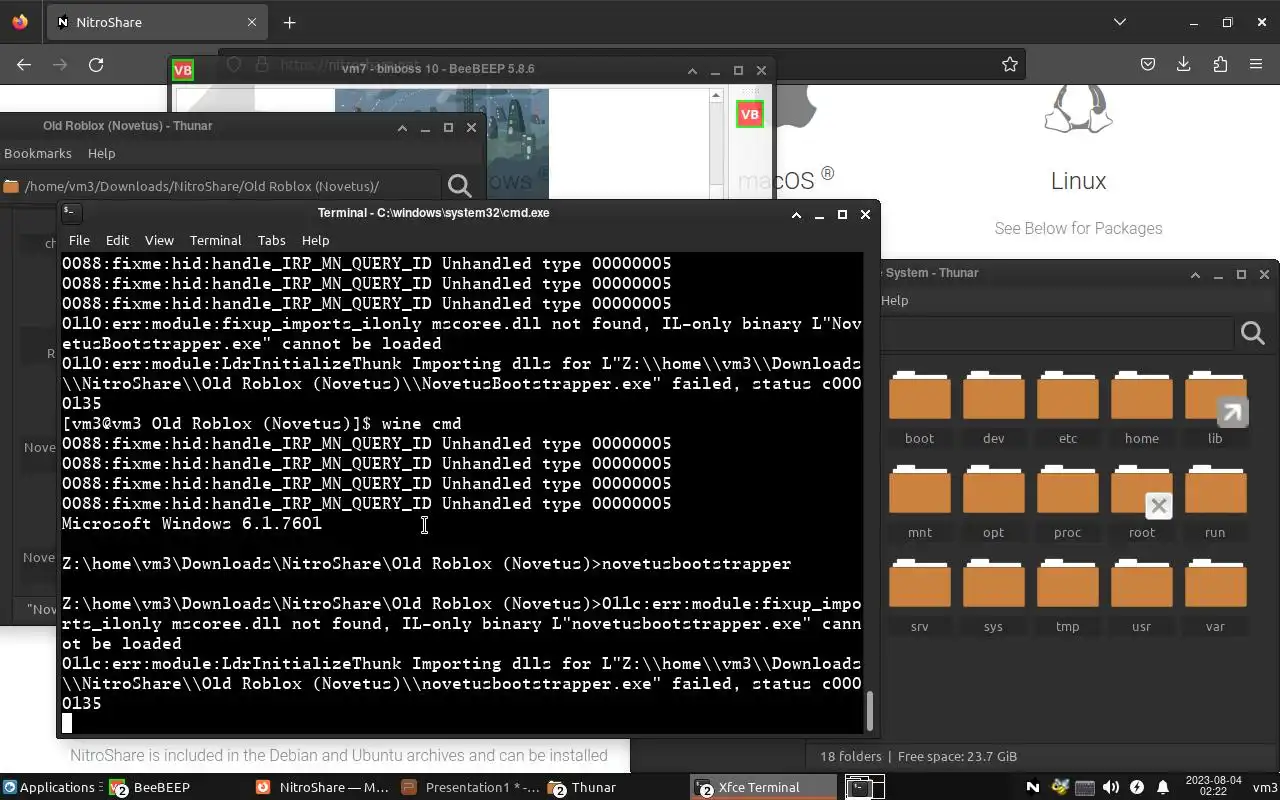This screenshot has width=1280, height=800.
Task: Open the Terminal menu in the terminal menubar
Action: (216, 240)
